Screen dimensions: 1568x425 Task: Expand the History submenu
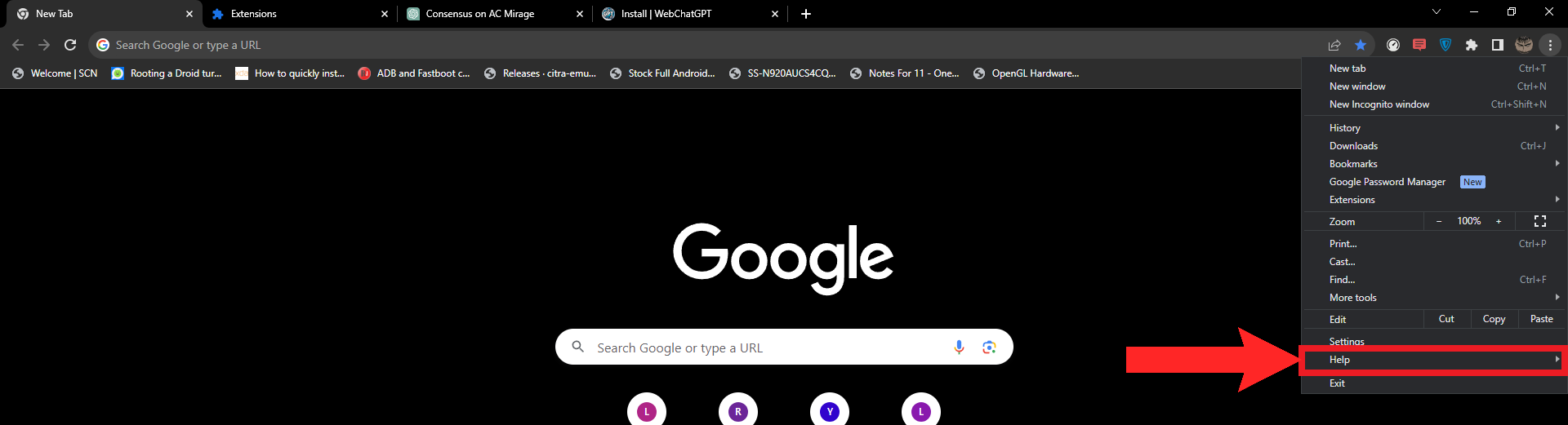[1433, 128]
